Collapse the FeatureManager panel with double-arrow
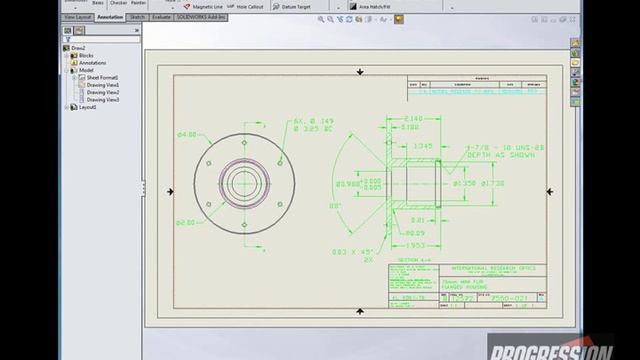The width and height of the screenshot is (640, 360). (137, 30)
